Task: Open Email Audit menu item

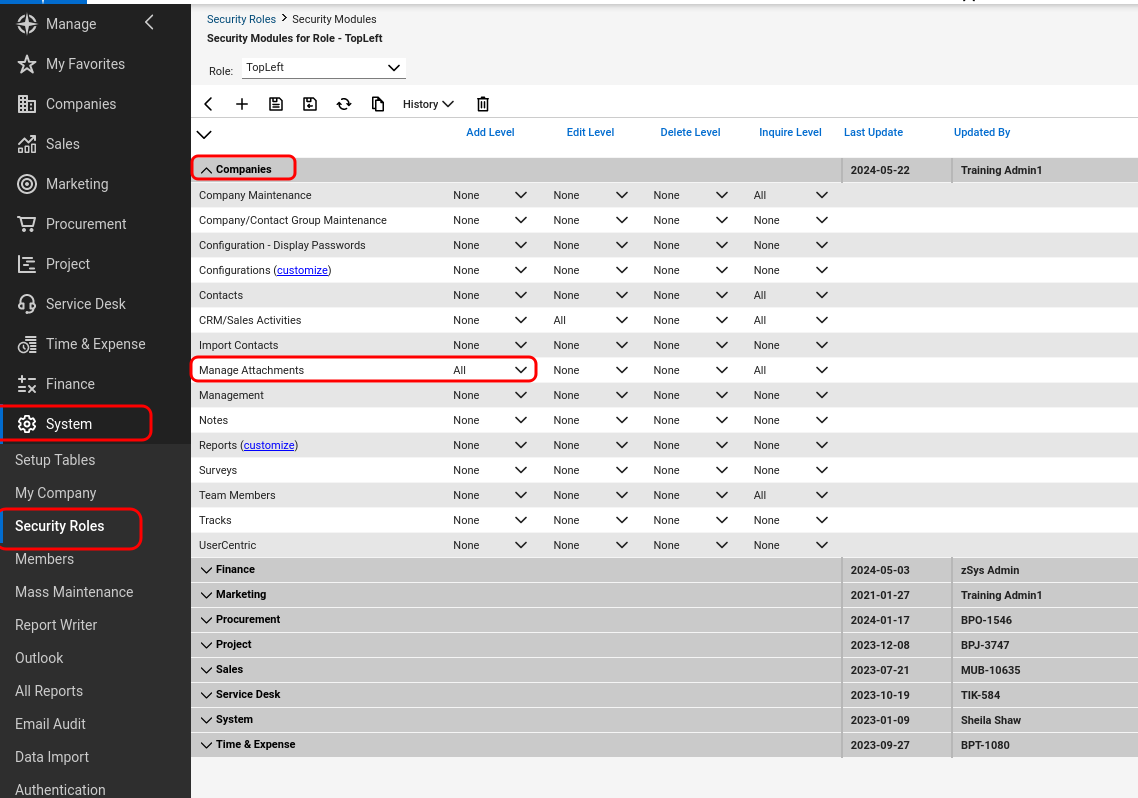Action: 50,724
